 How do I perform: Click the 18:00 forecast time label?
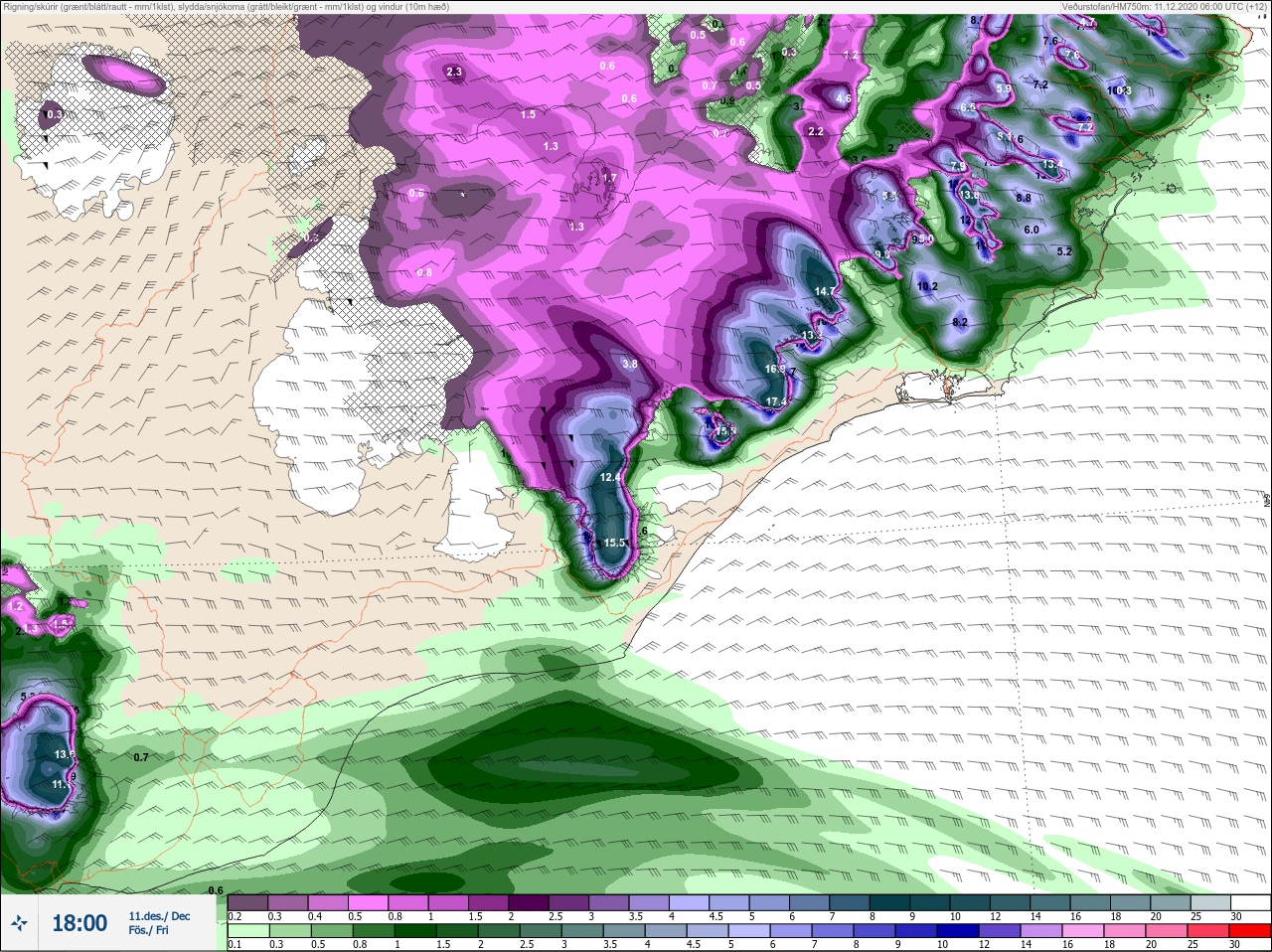79,923
